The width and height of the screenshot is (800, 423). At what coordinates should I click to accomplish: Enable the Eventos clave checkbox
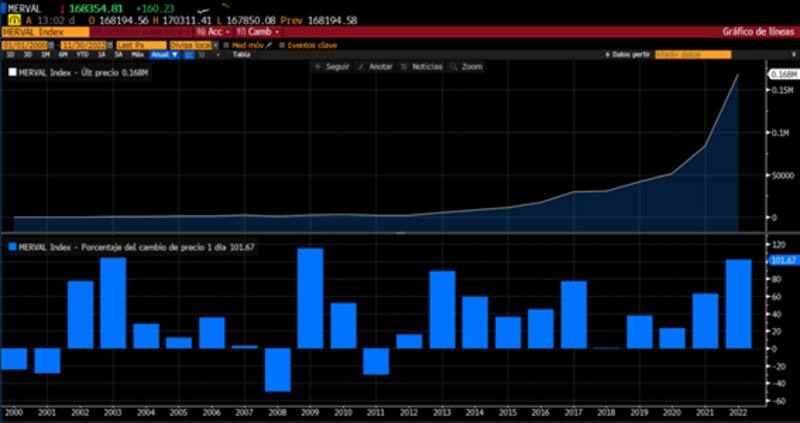coord(281,44)
